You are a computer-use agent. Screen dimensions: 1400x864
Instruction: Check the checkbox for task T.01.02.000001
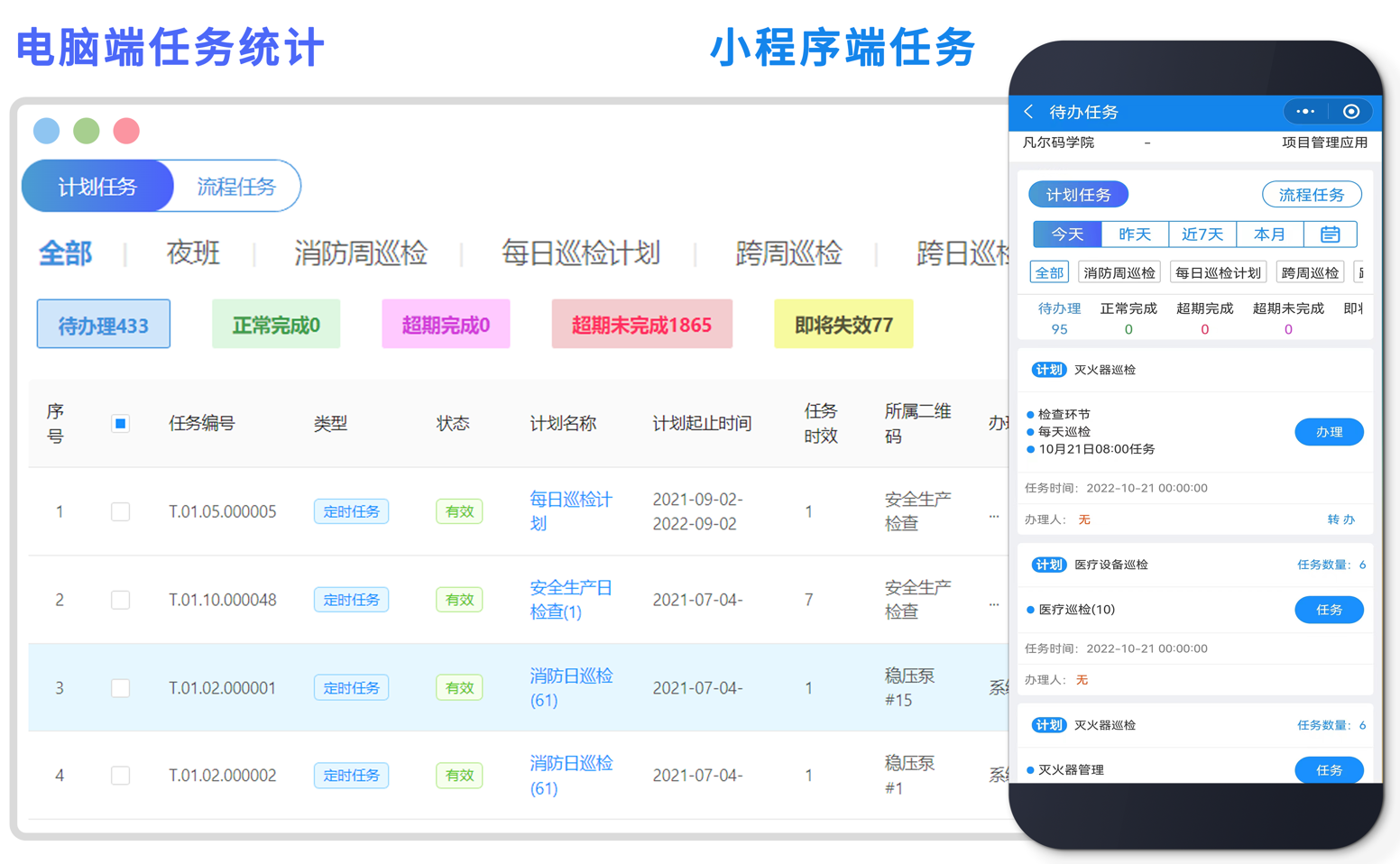(120, 687)
